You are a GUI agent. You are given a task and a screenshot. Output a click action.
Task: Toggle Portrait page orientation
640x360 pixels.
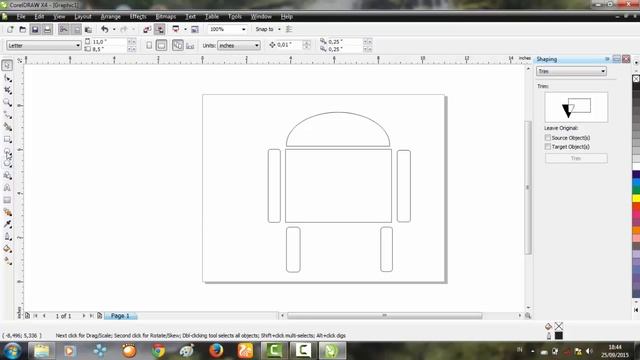click(x=149, y=45)
